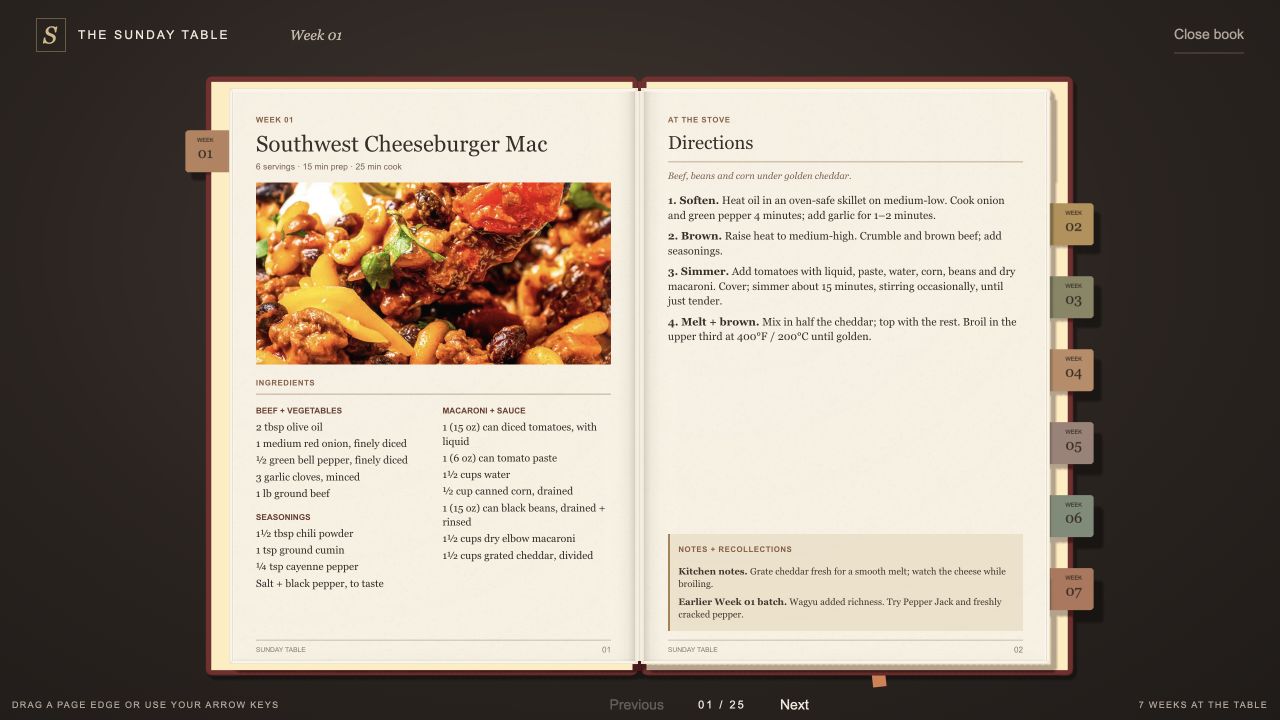Image resolution: width=1280 pixels, height=720 pixels.
Task: Click the '3. Simmer.' direction step
Action: [x=842, y=286]
